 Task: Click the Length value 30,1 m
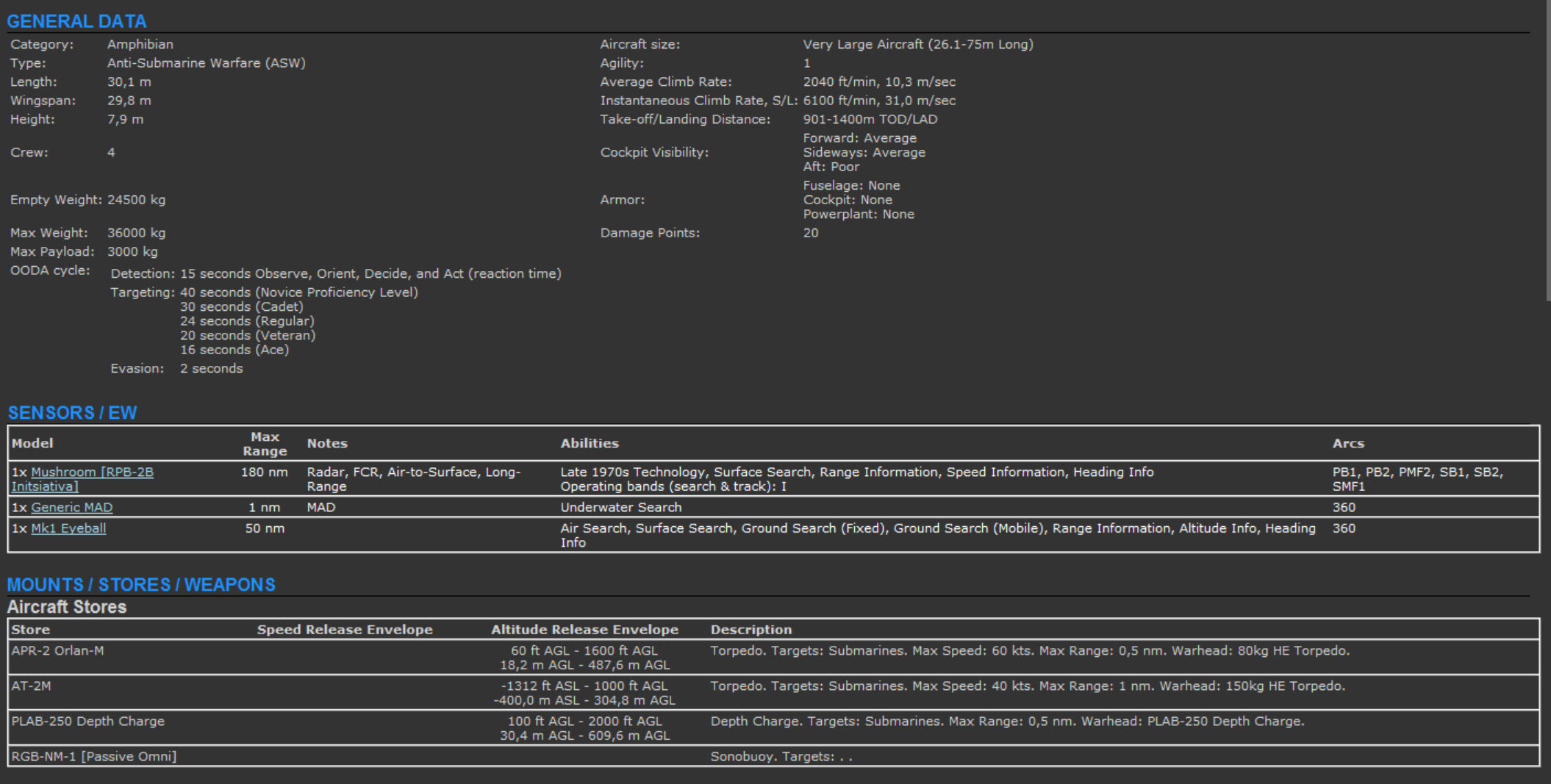click(x=129, y=82)
